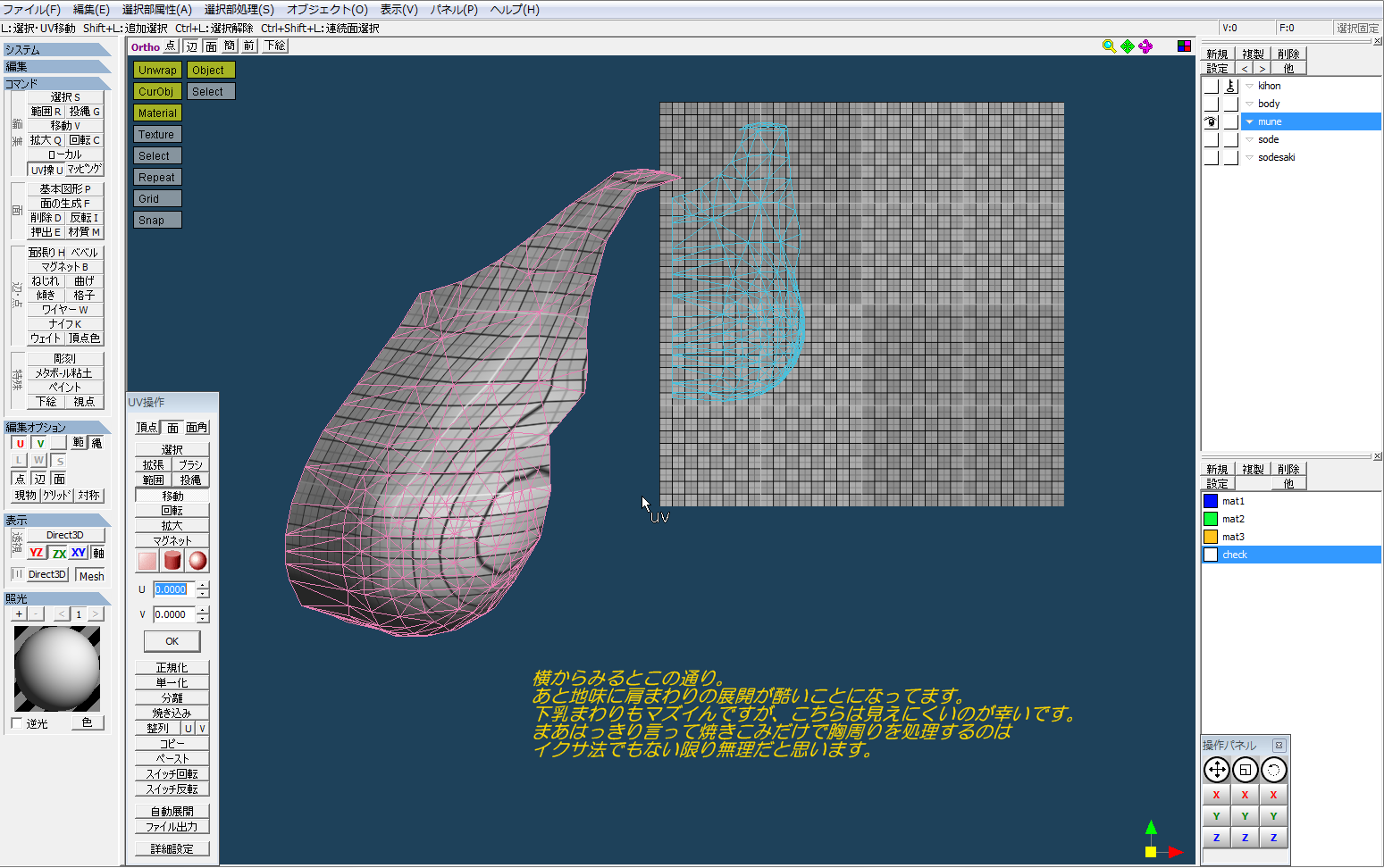
Task: Click the green pan view icon
Action: (1128, 46)
